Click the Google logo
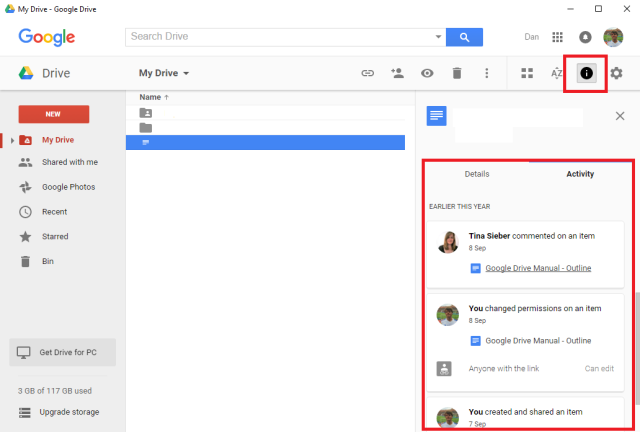The image size is (640, 432). click(47, 37)
